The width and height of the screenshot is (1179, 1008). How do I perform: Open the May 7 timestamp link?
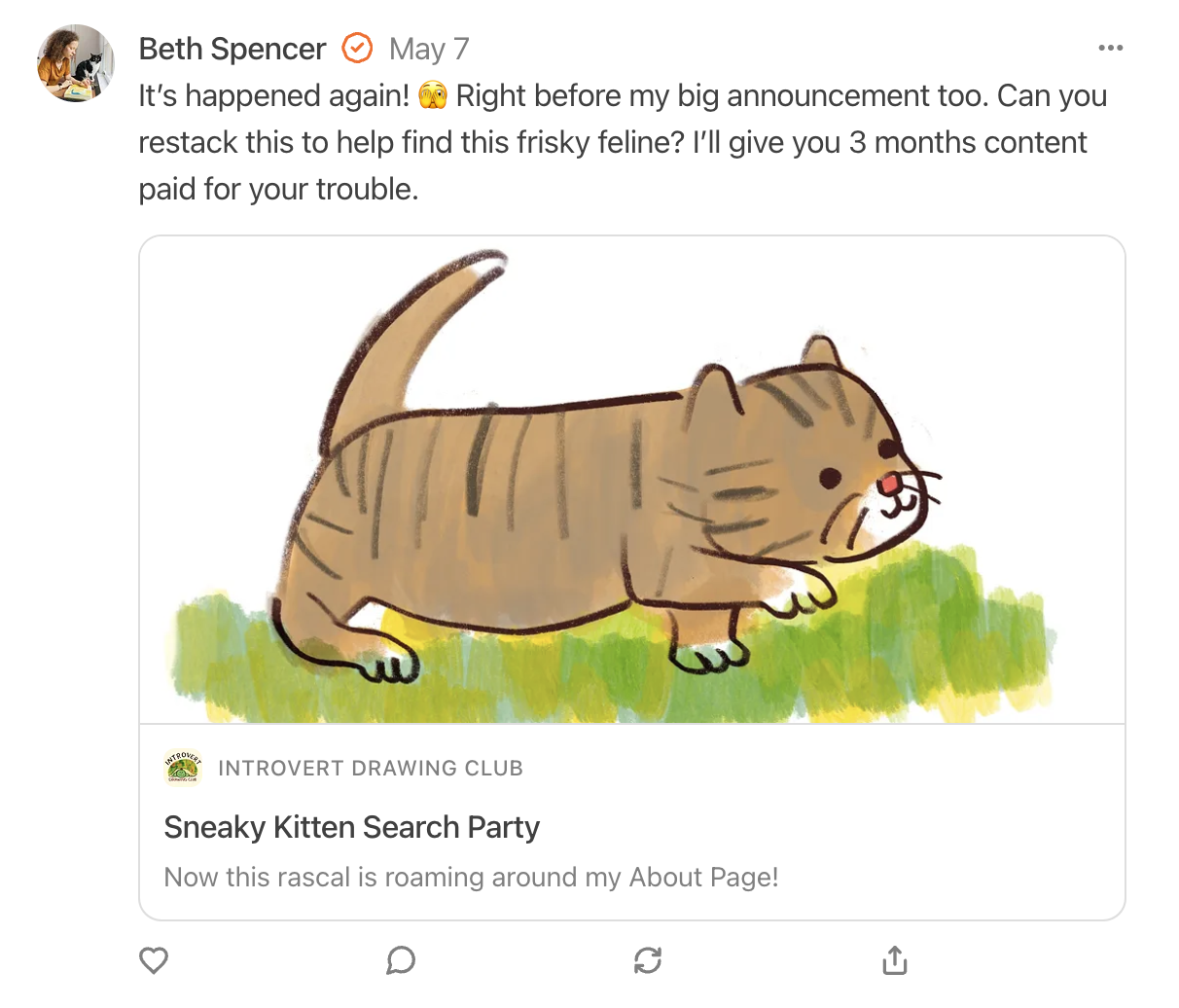(x=429, y=49)
